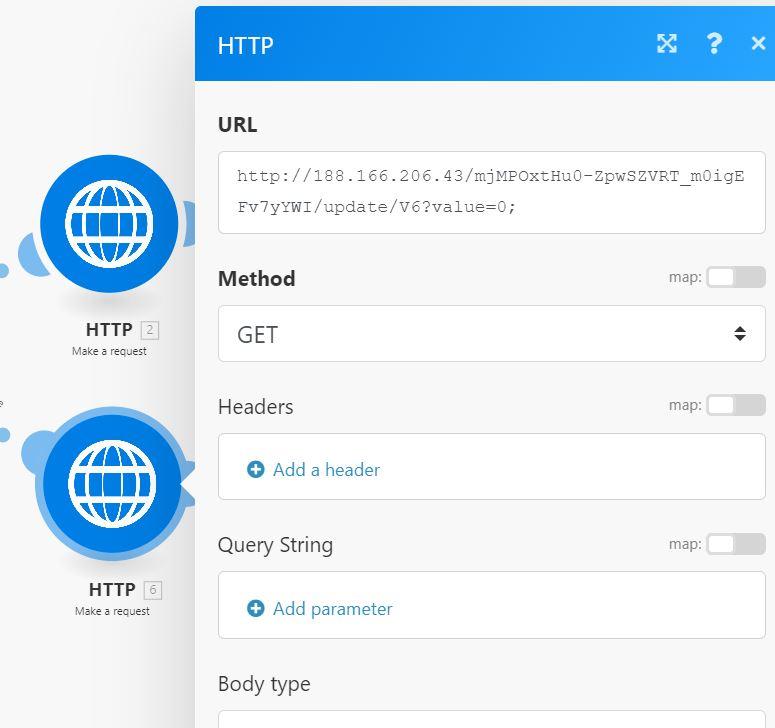This screenshot has height=728, width=775.
Task: Select the lower HTTP module globe icon
Action: click(112, 484)
